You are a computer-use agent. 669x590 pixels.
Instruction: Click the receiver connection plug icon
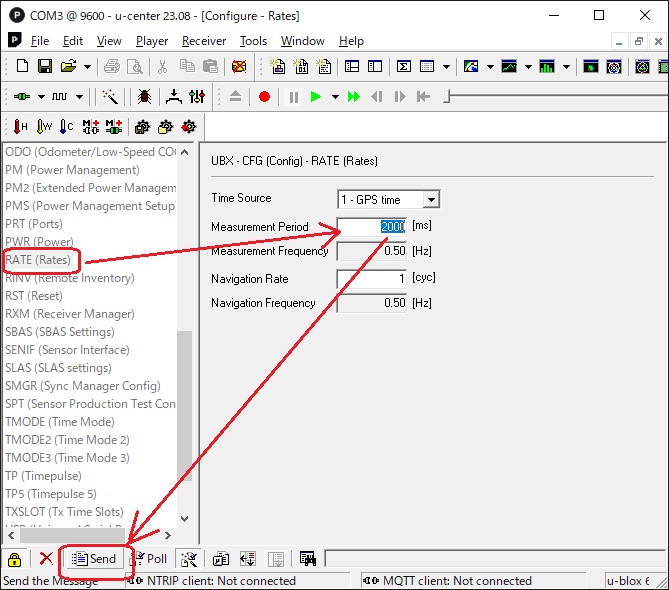pyautogui.click(x=22, y=97)
